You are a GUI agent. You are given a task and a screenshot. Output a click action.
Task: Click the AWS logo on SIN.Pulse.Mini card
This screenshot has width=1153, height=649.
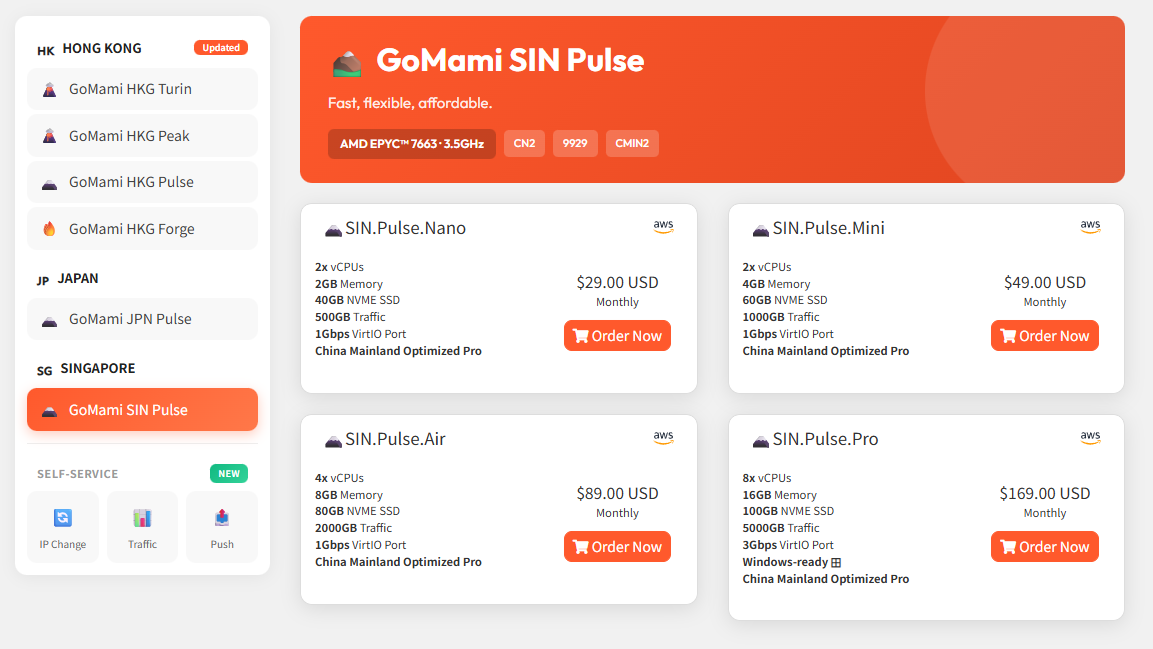coord(1090,227)
